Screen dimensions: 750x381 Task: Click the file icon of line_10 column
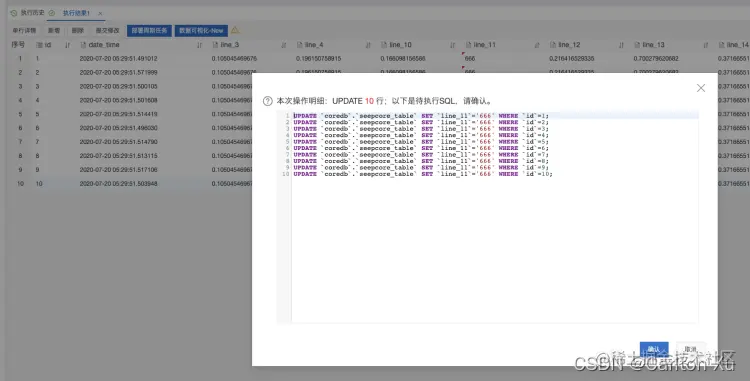click(x=384, y=45)
